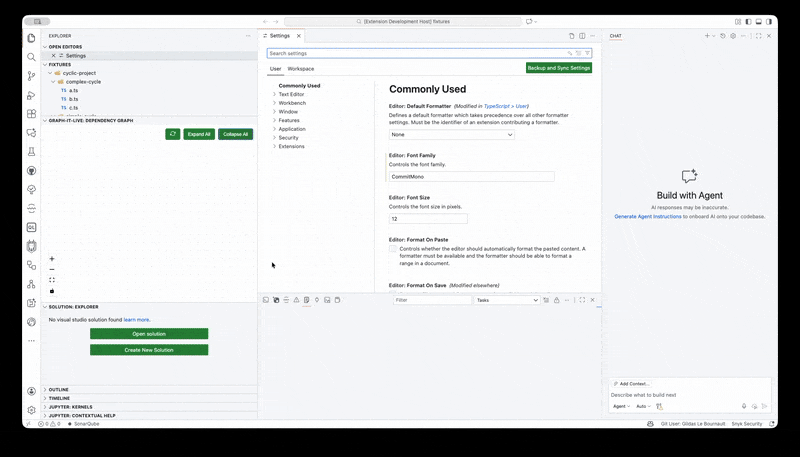Open Chat panel settings gear
The height and width of the screenshot is (457, 800).
(733, 36)
